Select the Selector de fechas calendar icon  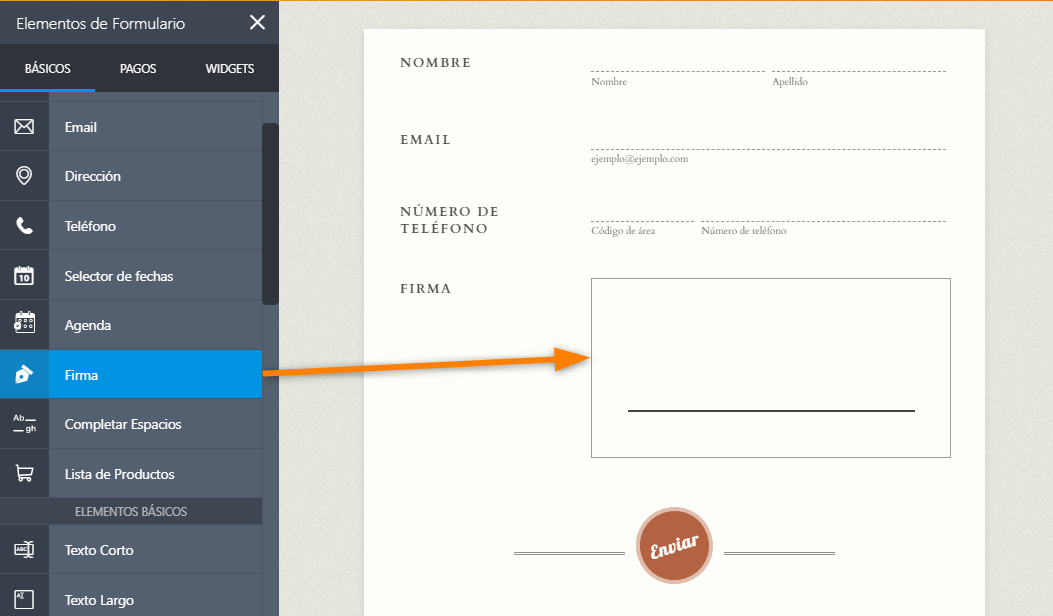coord(24,276)
